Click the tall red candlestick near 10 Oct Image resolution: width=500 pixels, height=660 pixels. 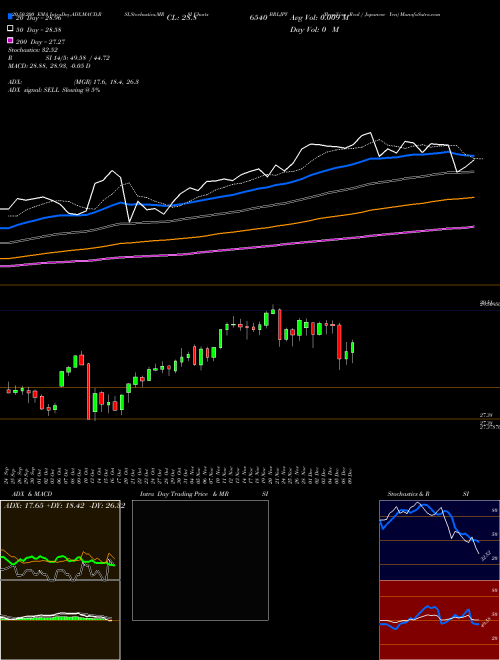click(x=88, y=391)
